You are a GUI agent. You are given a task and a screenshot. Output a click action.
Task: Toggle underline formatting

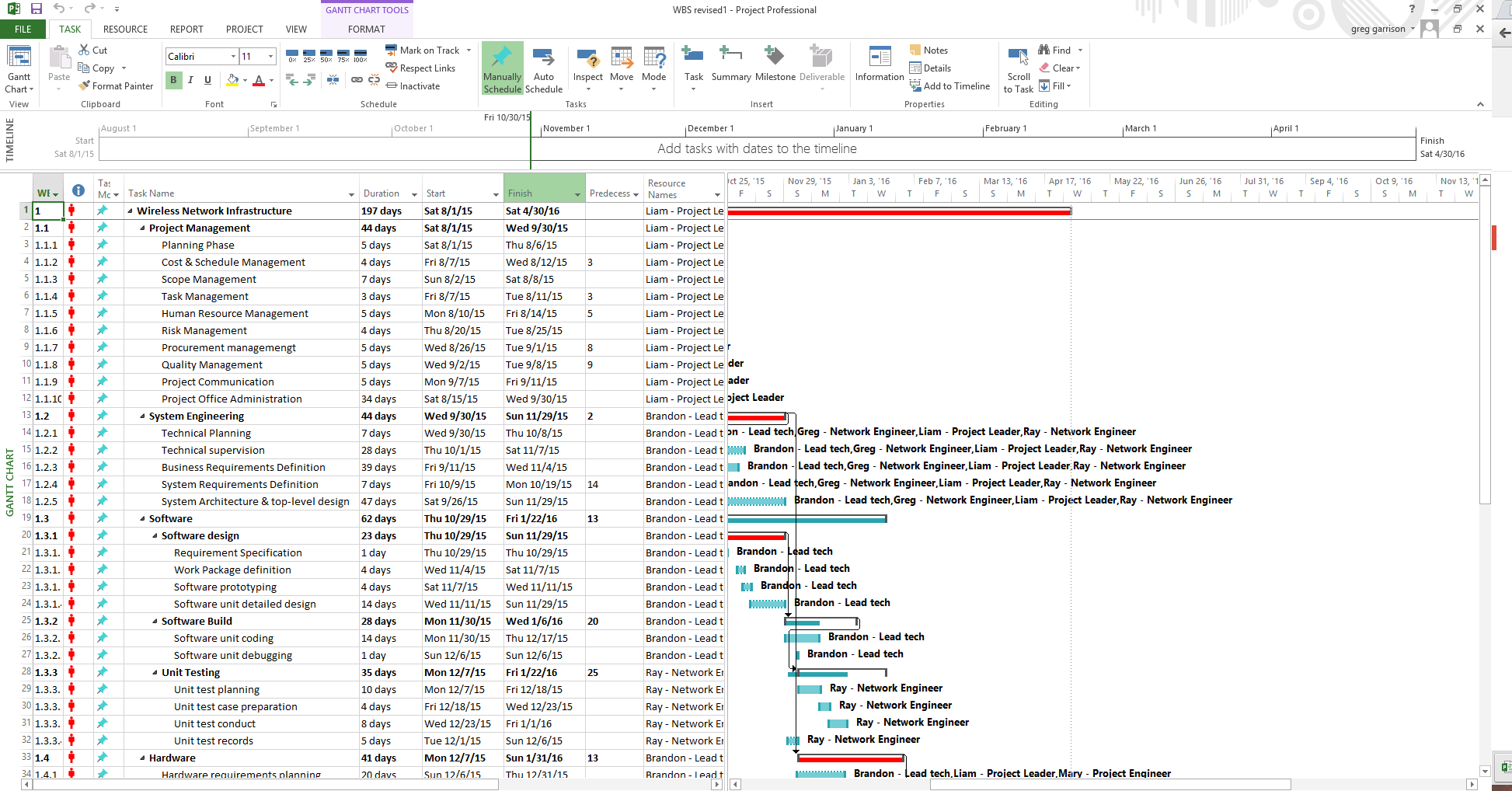(207, 79)
